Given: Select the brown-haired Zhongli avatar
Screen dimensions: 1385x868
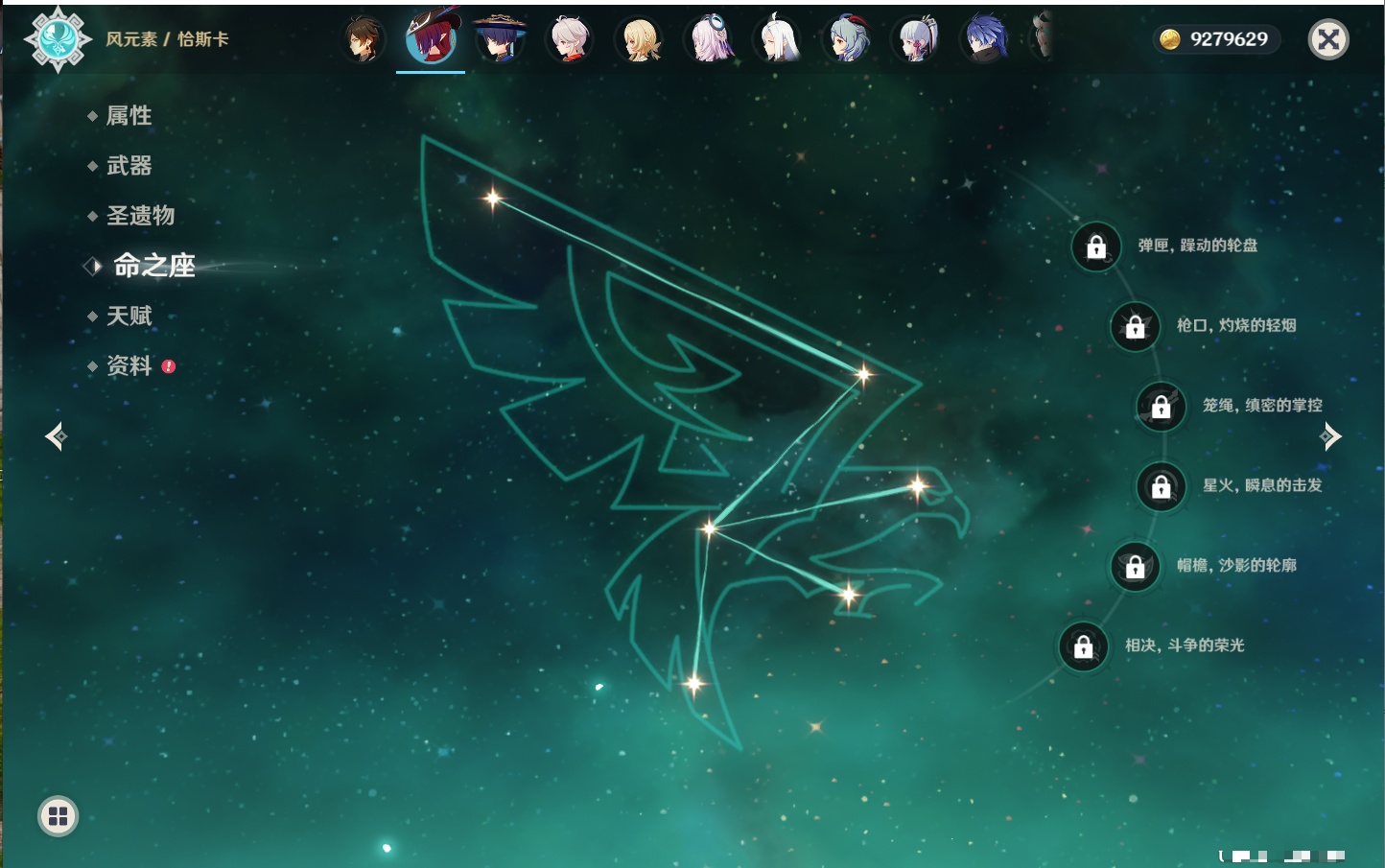Looking at the screenshot, I should coord(364,39).
